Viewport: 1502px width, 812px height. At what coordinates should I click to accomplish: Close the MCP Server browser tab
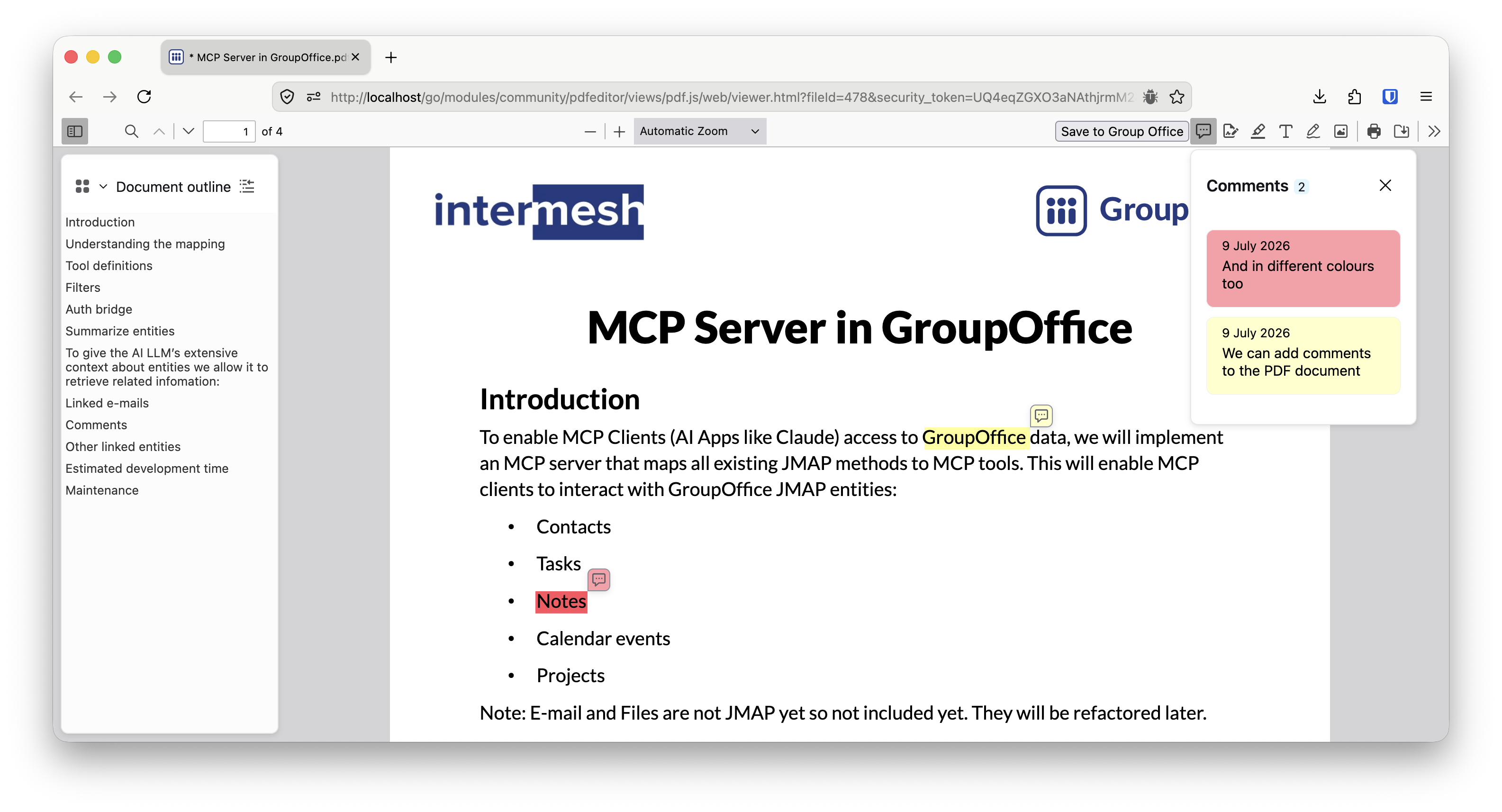coord(355,57)
